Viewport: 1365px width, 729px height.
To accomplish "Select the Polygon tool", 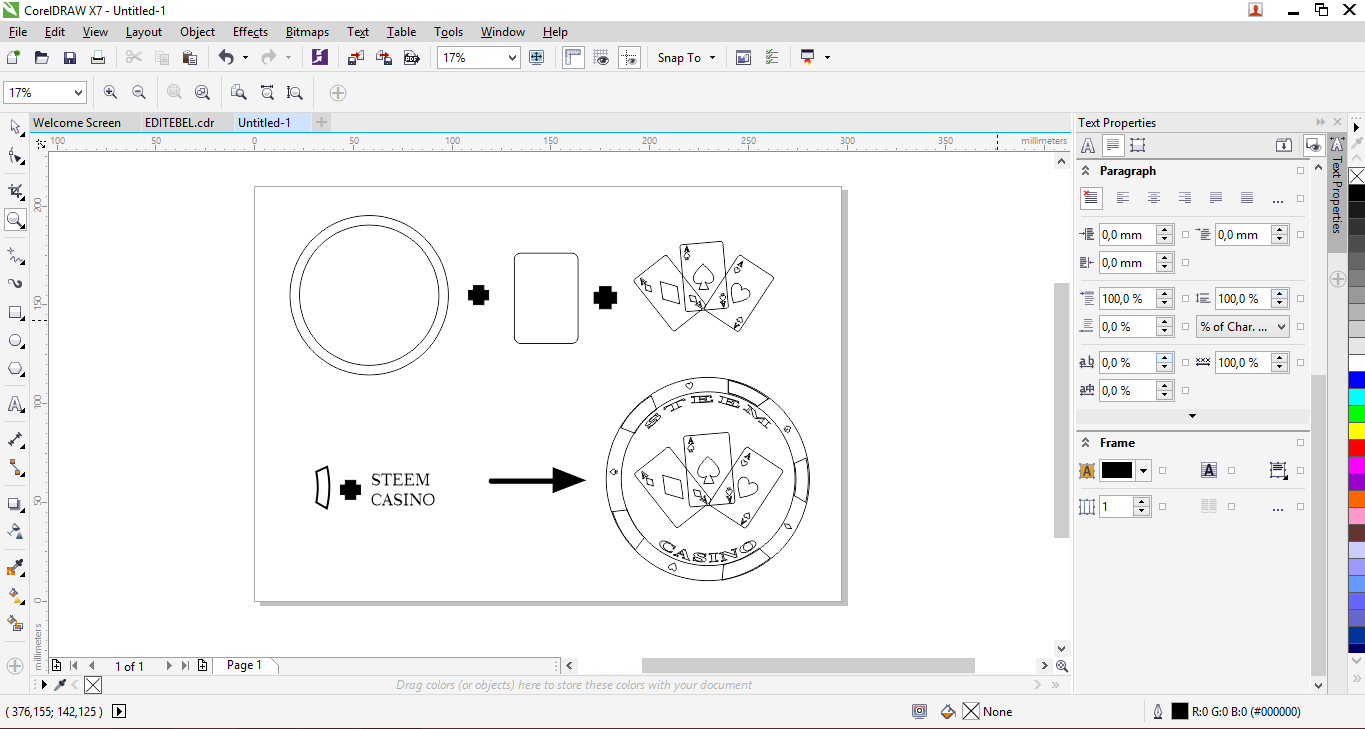I will pos(15,369).
